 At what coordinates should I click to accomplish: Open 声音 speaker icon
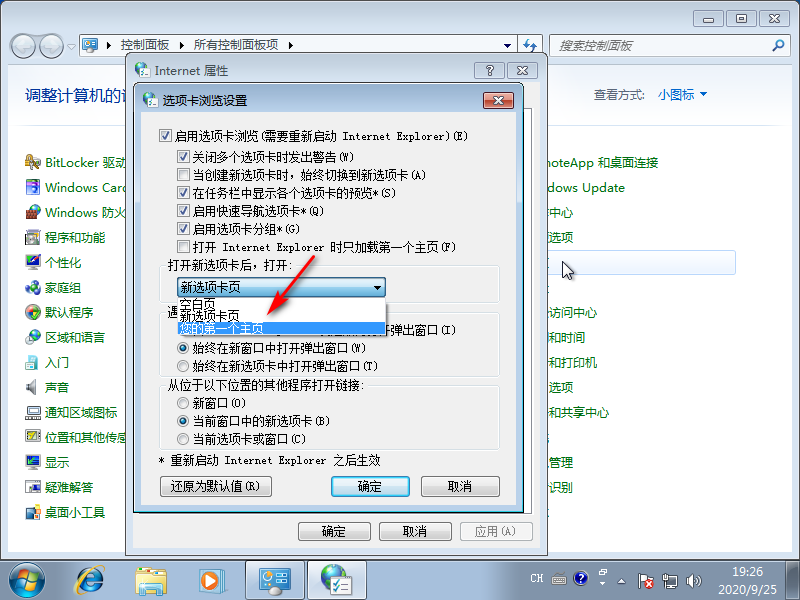pos(33,387)
